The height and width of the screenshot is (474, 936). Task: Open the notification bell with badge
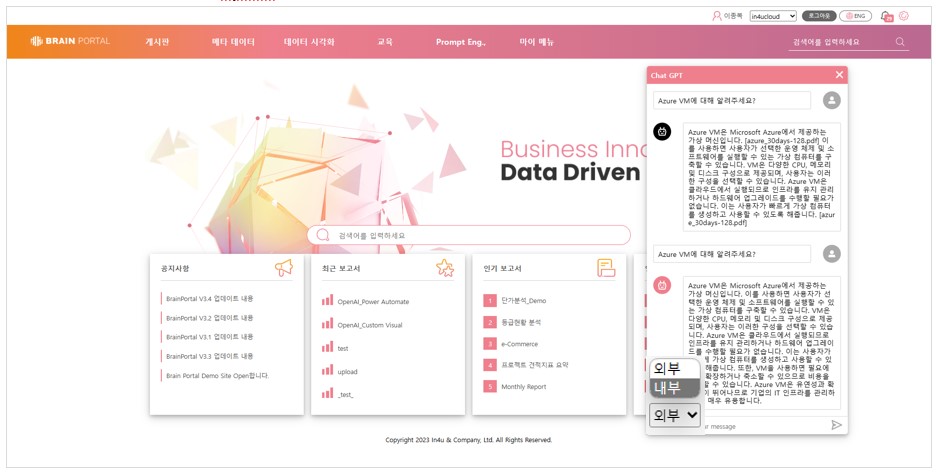886,16
